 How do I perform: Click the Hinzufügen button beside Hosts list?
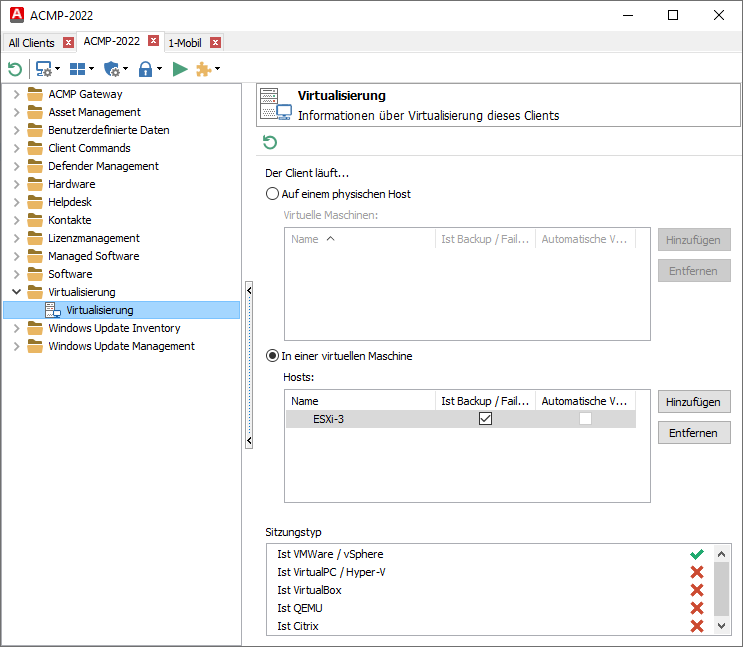pyautogui.click(x=694, y=402)
